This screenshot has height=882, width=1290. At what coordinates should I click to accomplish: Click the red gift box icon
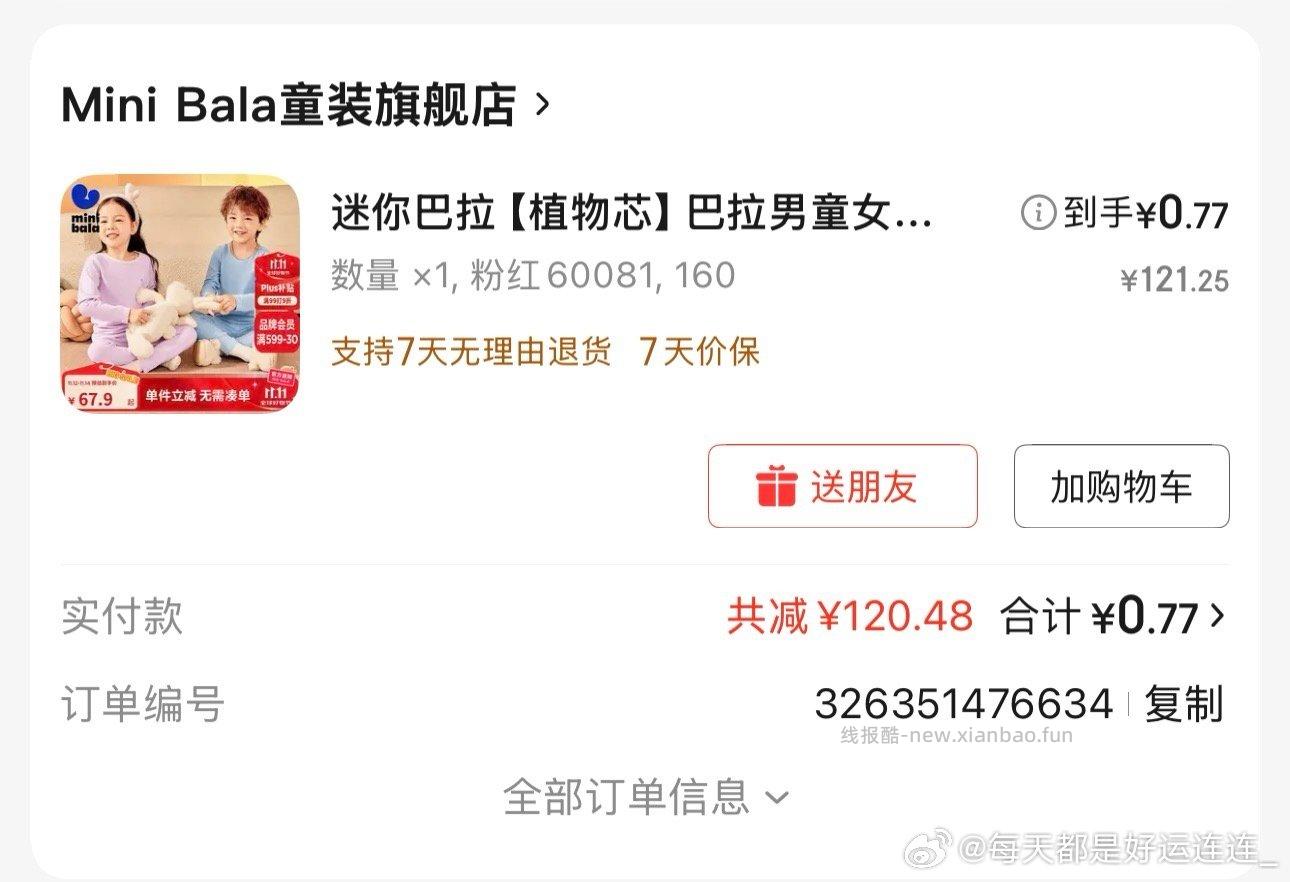[776, 486]
